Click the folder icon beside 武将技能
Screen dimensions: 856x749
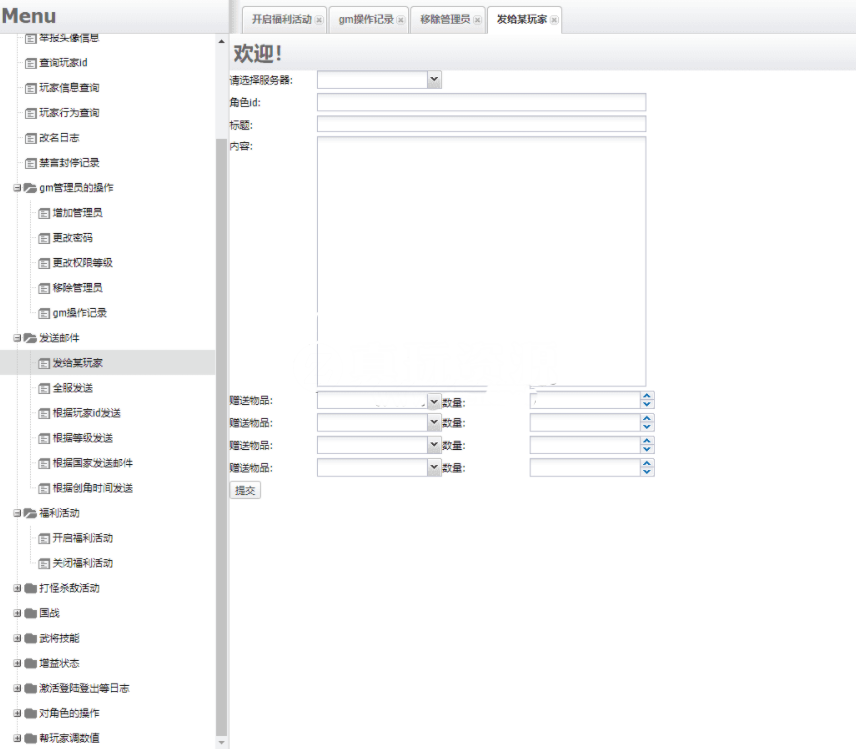tap(30, 638)
